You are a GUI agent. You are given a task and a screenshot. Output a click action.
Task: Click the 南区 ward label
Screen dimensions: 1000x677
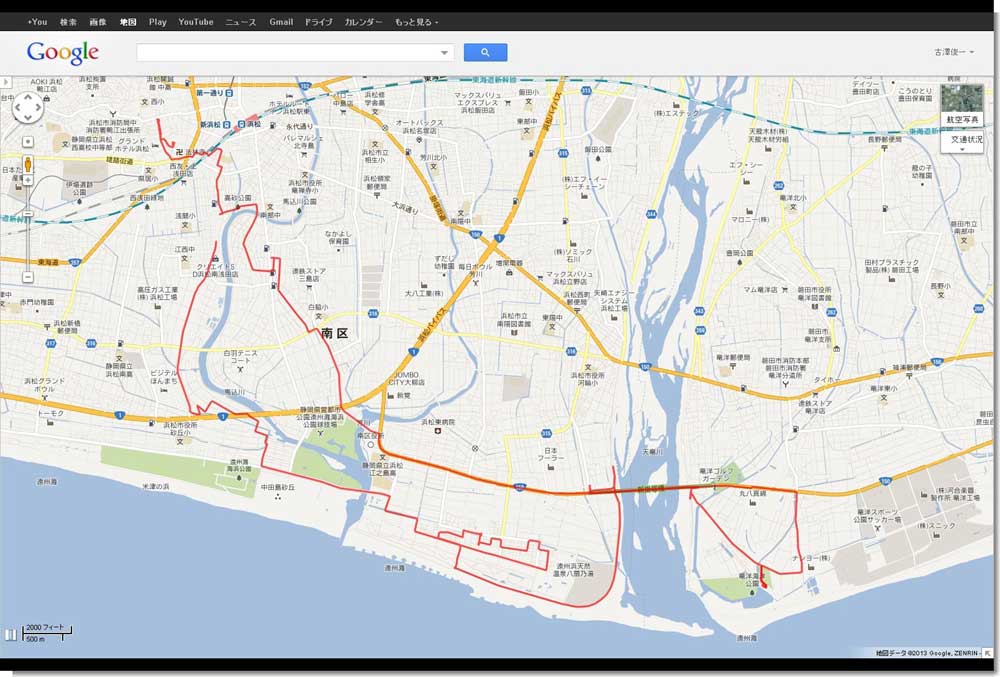point(335,333)
